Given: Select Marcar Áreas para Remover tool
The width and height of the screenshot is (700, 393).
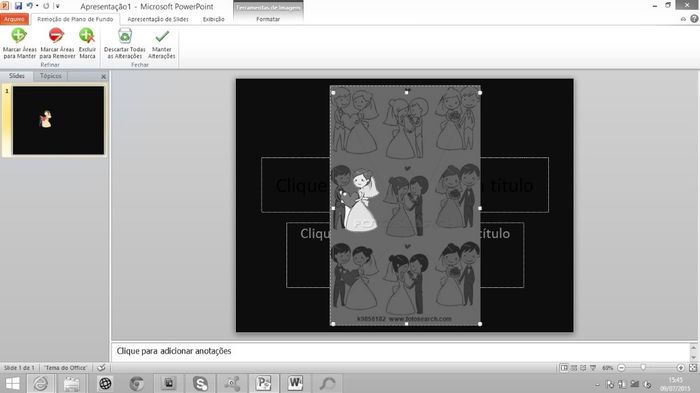Looking at the screenshot, I should [57, 43].
